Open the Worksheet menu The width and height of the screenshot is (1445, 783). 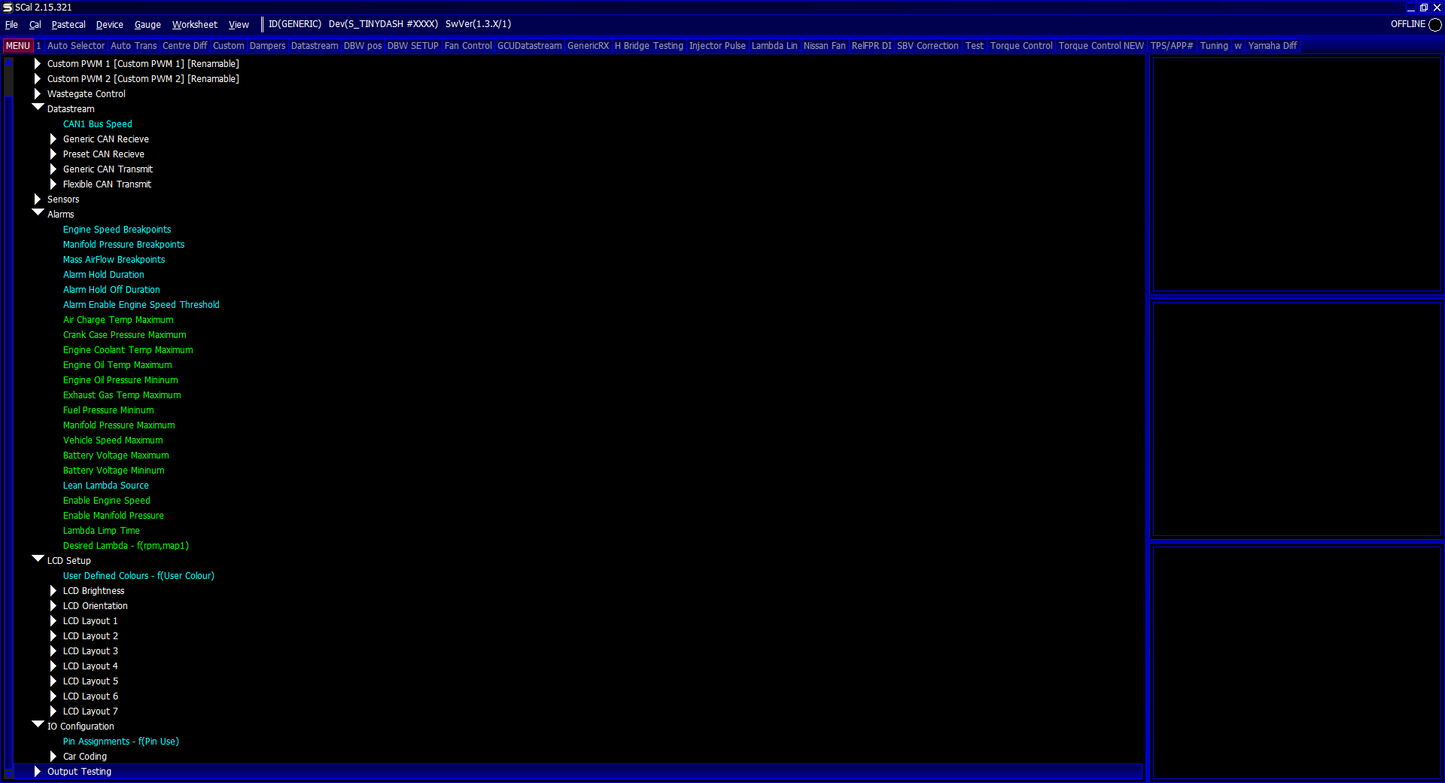[194, 25]
